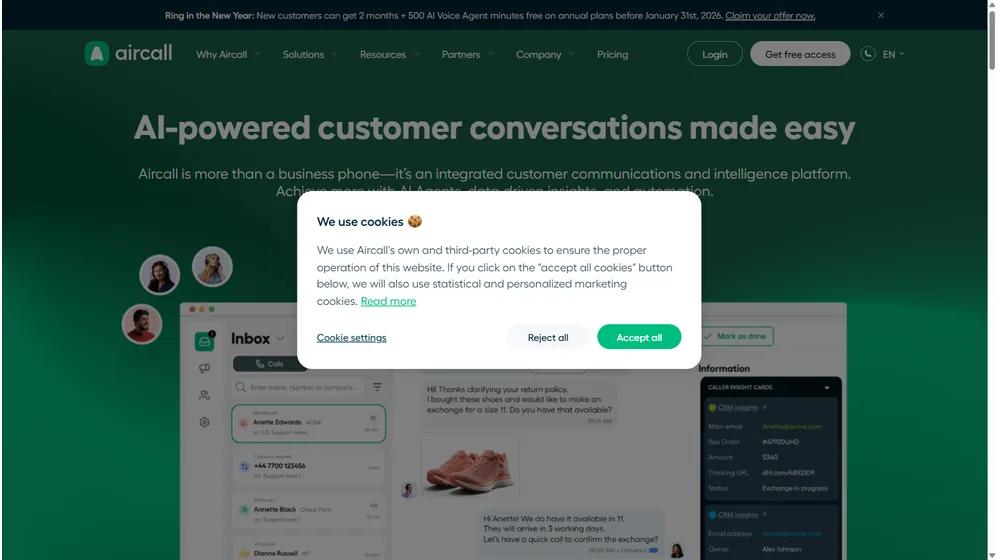1000x560 pixels.
Task: Open the Partners menu
Action: (x=467, y=55)
